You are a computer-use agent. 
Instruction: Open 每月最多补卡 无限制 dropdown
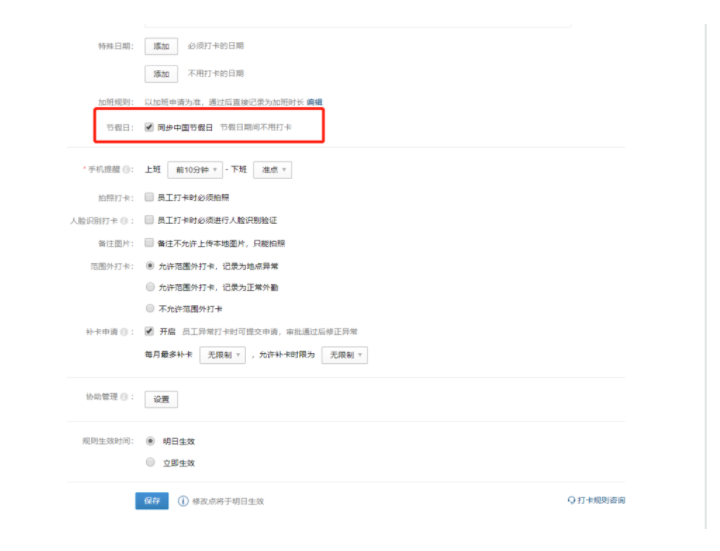coord(223,355)
